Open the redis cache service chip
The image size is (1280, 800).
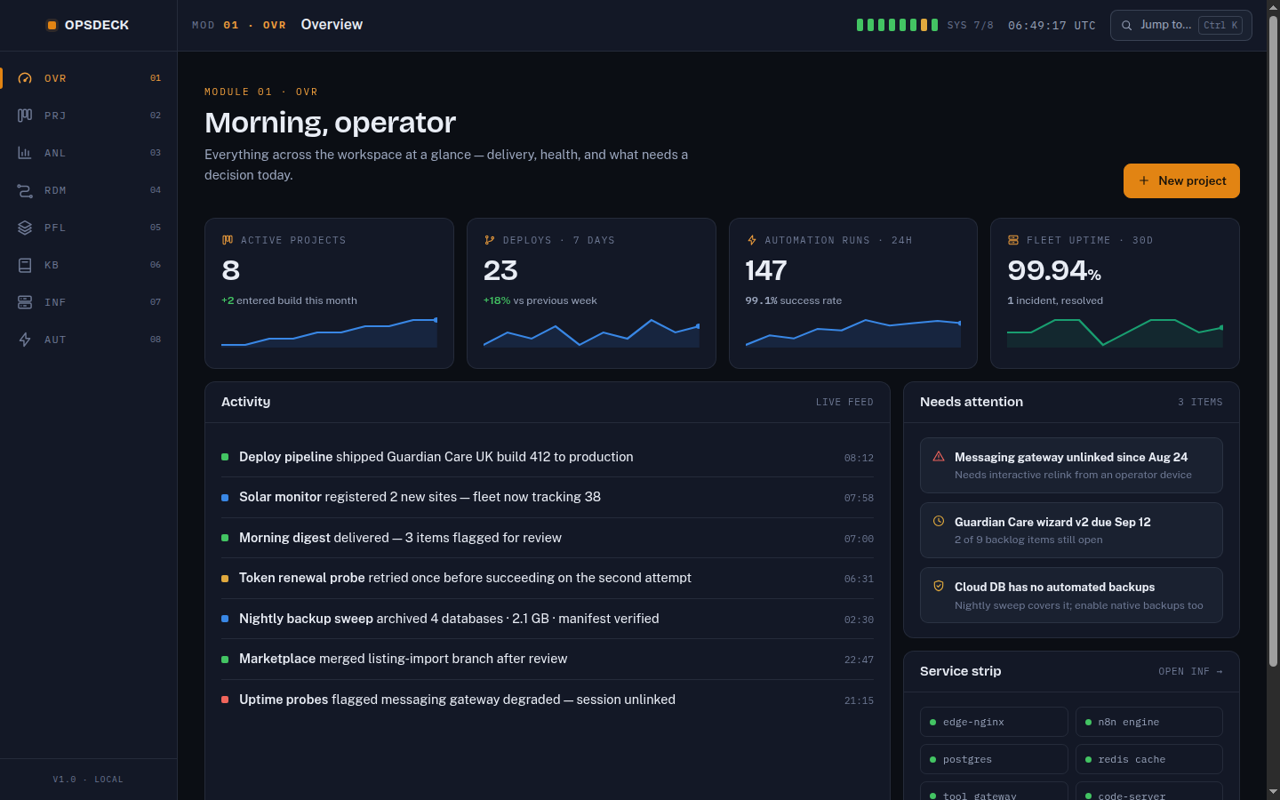point(1149,759)
